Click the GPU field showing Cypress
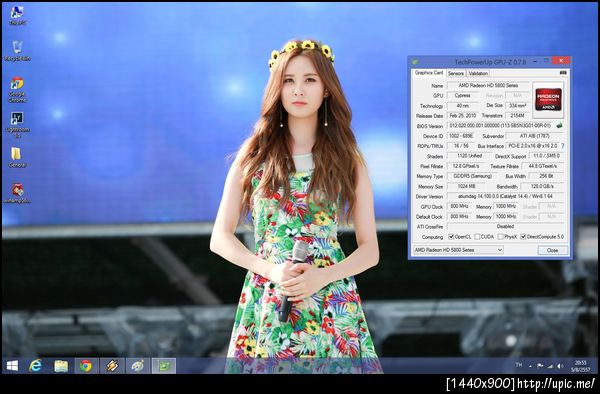The width and height of the screenshot is (600, 394). click(463, 96)
